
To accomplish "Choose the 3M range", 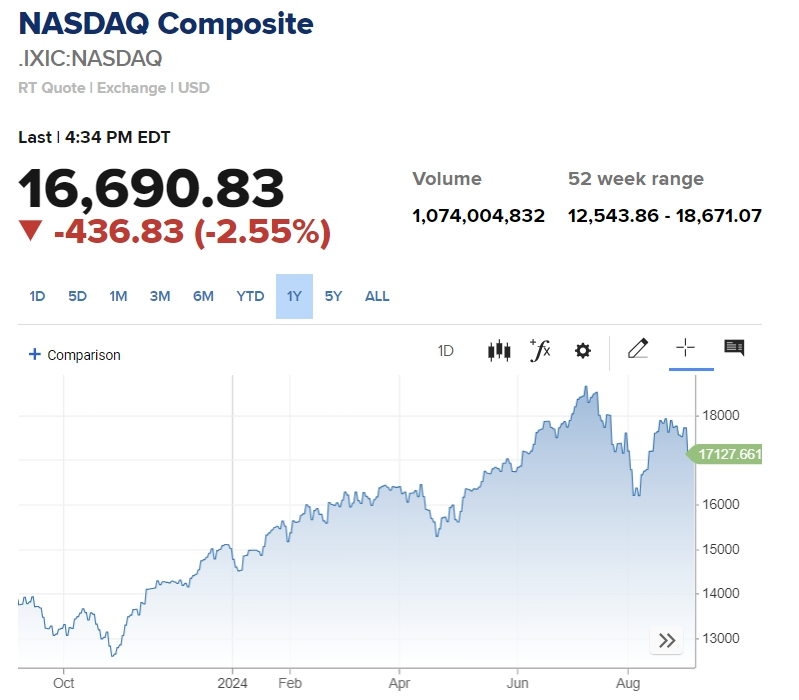I will tap(160, 296).
